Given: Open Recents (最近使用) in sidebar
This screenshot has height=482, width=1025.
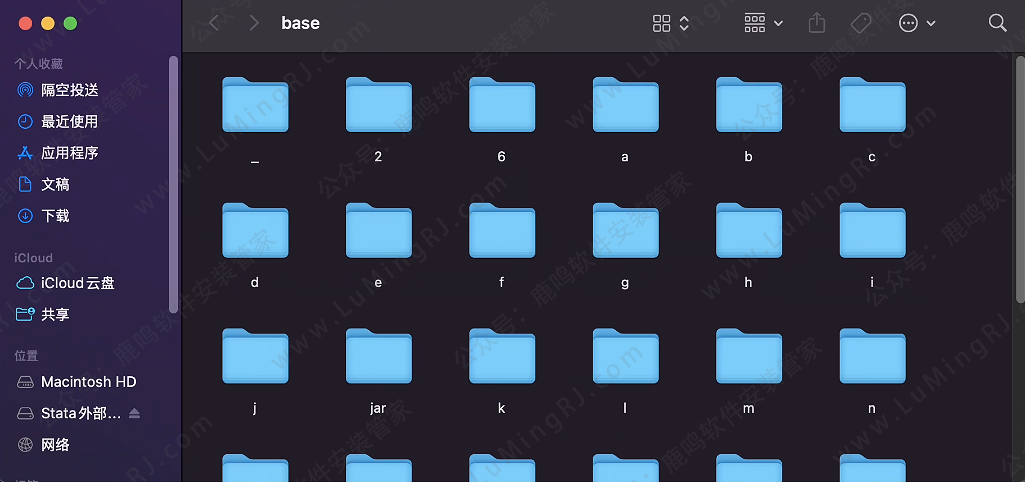Looking at the screenshot, I should (x=69, y=121).
